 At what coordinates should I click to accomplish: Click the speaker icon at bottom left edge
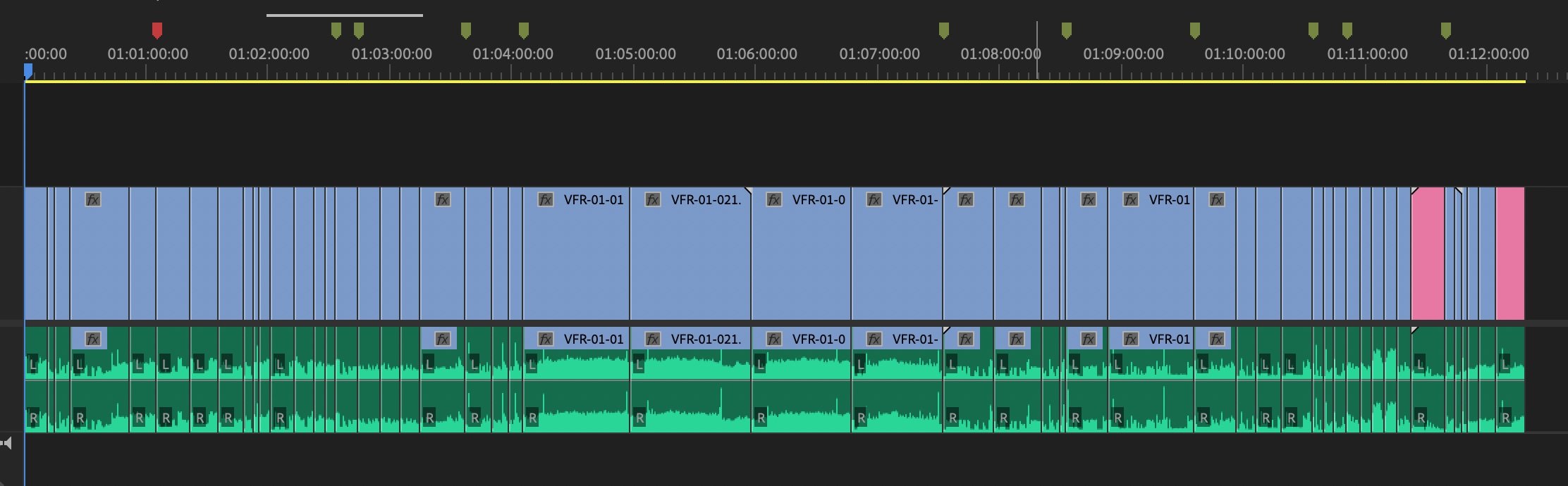[7, 443]
